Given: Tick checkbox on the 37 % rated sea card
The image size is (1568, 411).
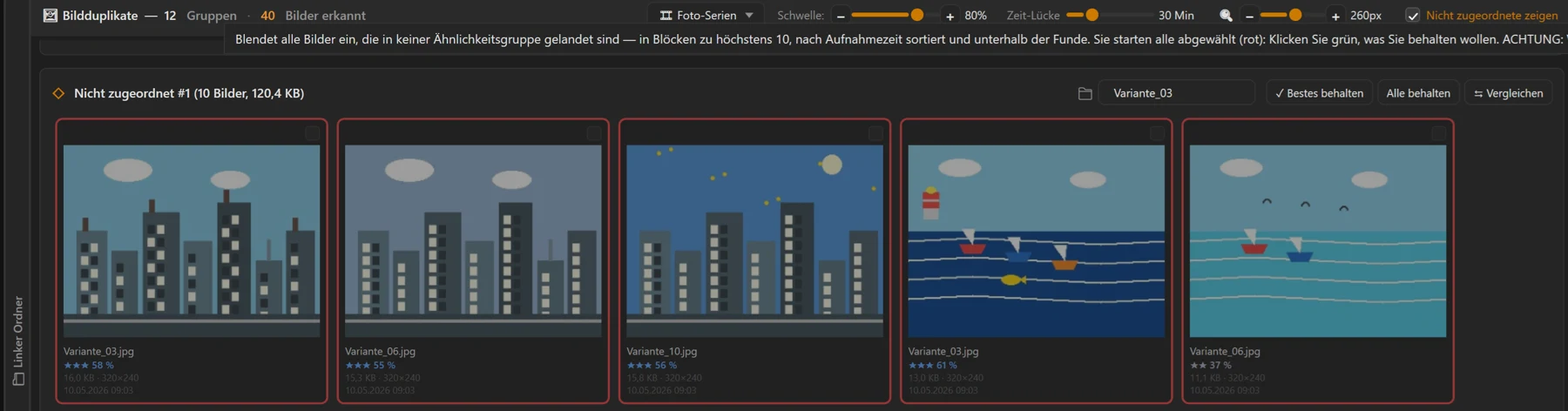Looking at the screenshot, I should (1438, 133).
